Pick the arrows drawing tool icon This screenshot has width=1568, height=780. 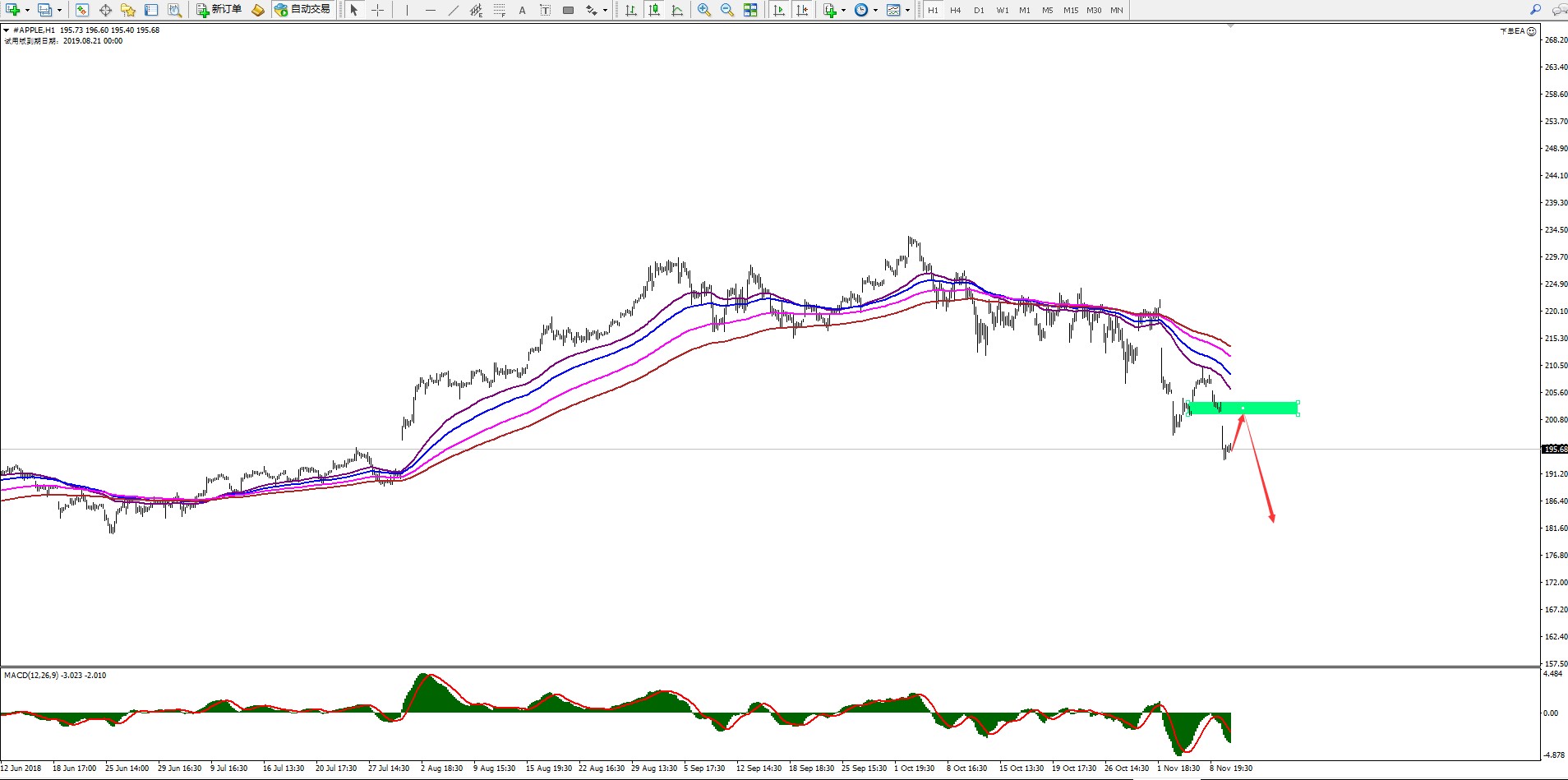[591, 10]
